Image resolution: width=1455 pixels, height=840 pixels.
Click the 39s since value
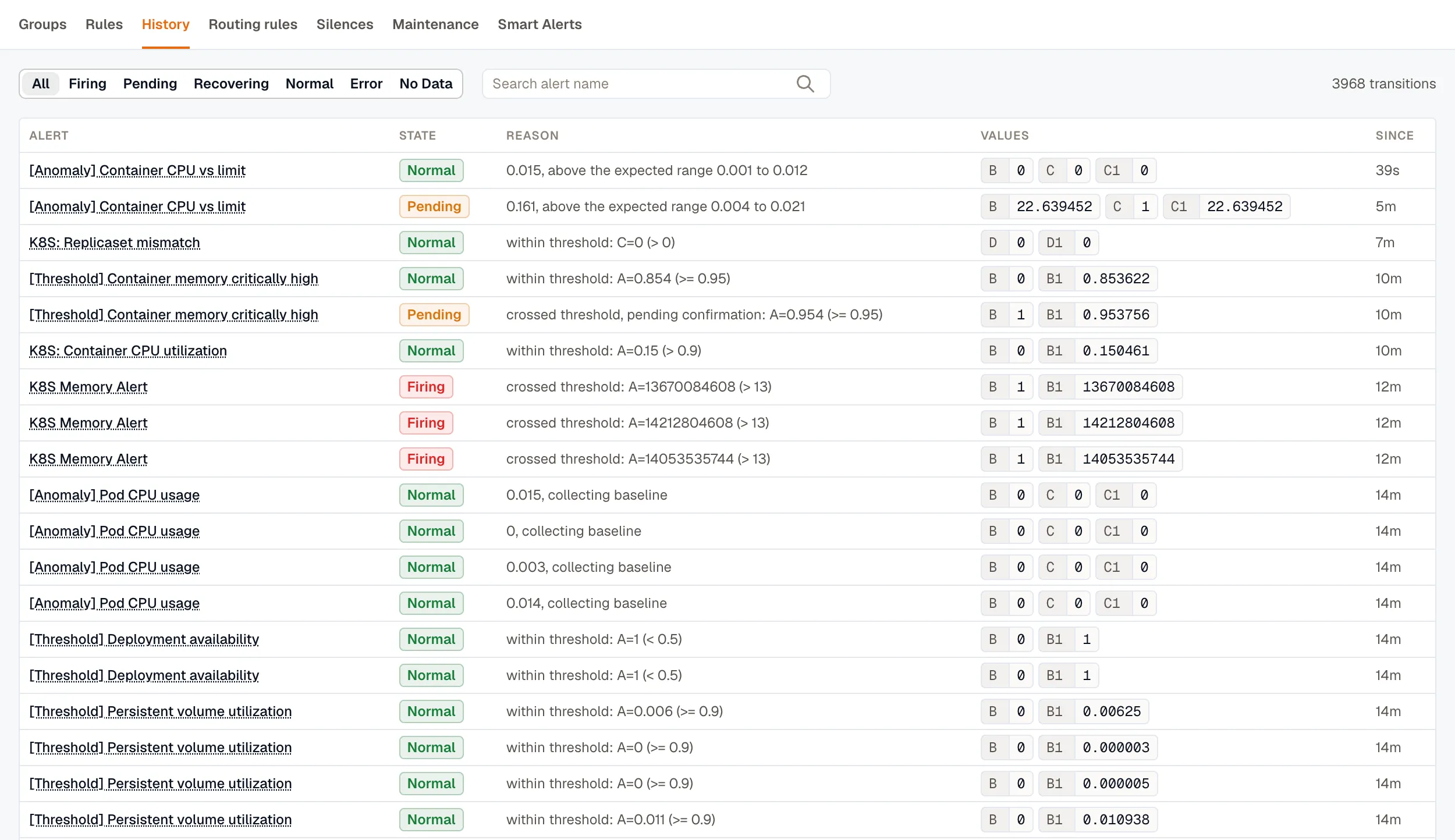tap(1387, 170)
